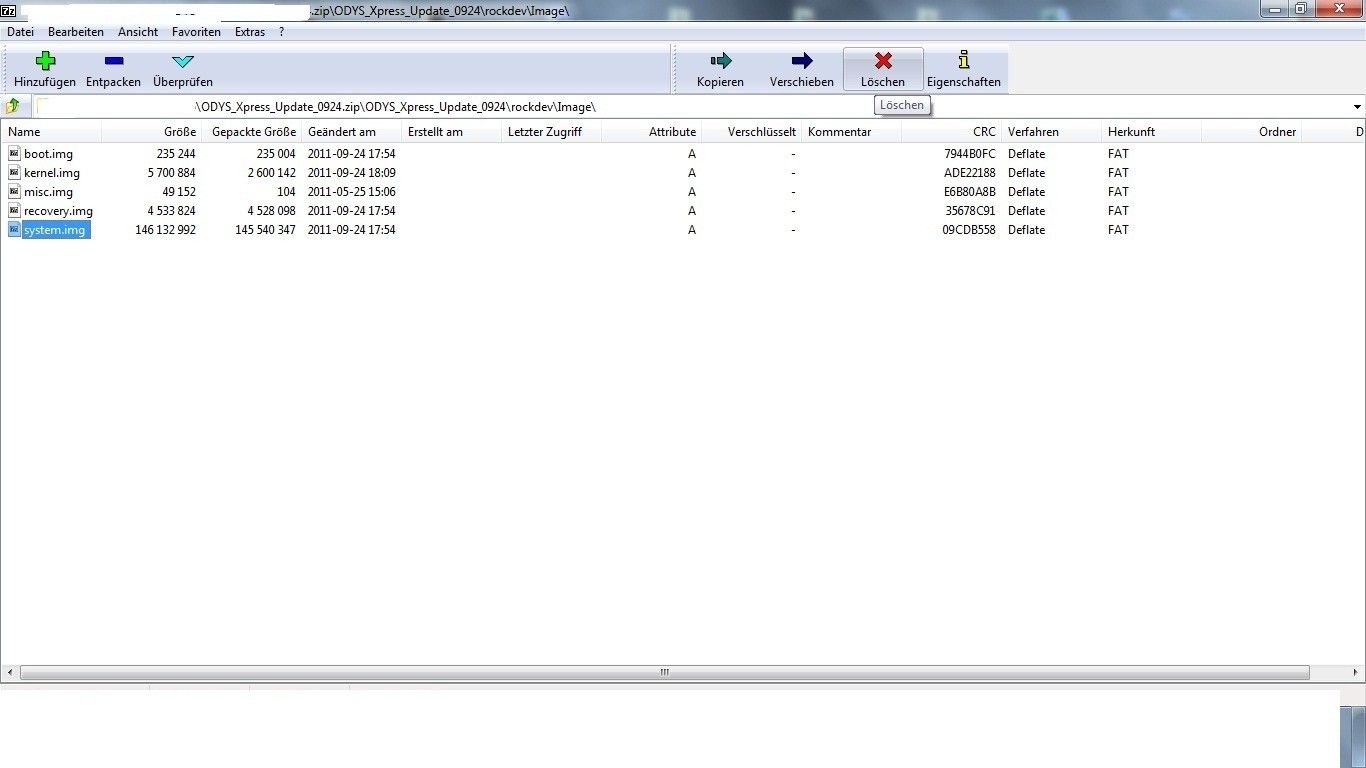Click CRC value ADE22188

(970, 173)
